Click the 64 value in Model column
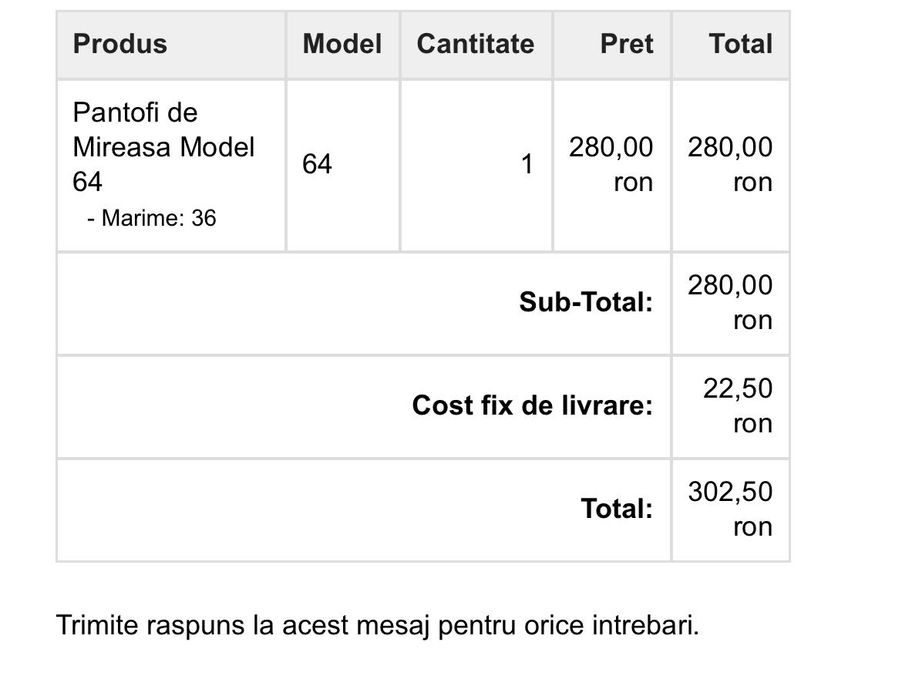902x699 pixels. tap(317, 165)
